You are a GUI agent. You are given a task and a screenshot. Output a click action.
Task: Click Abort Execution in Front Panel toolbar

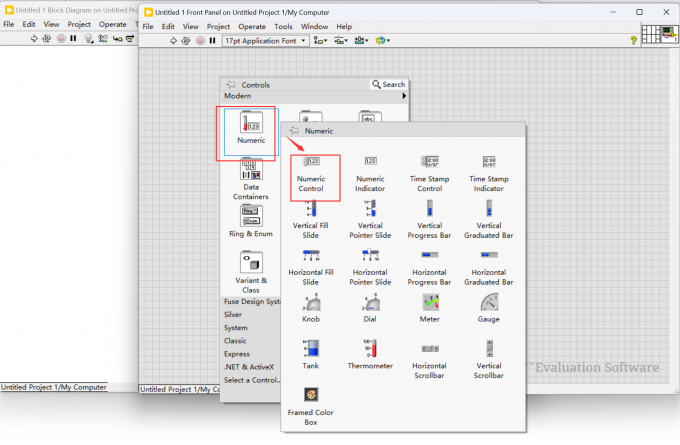pyautogui.click(x=200, y=41)
